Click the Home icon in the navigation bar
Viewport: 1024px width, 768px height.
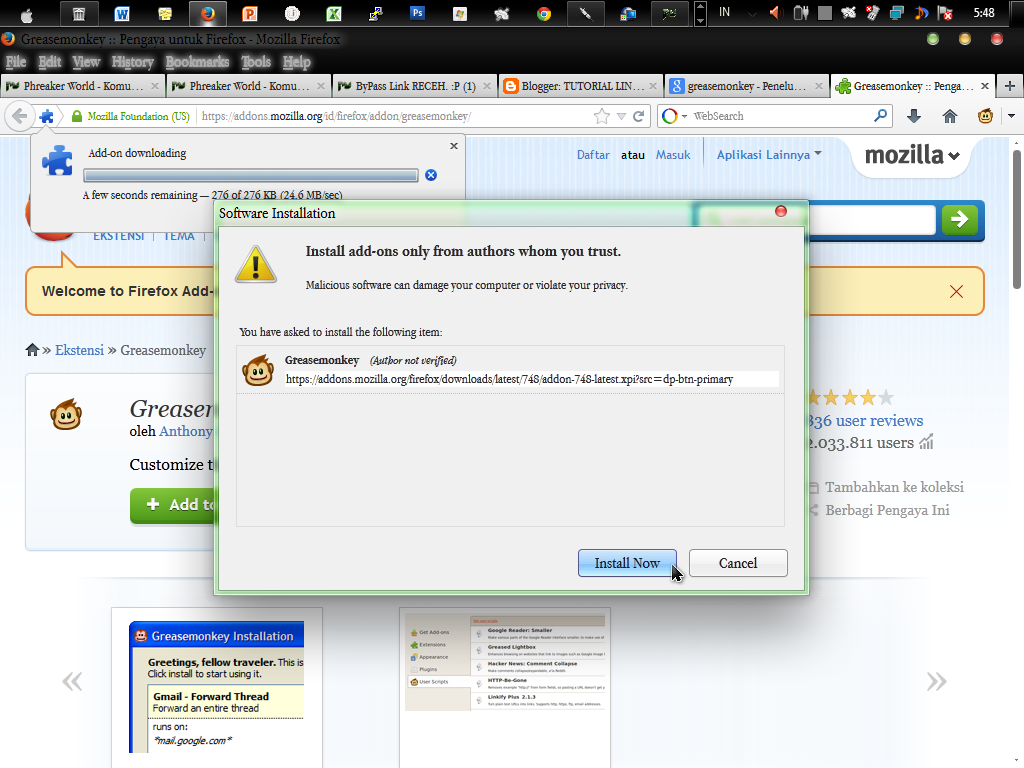tap(950, 116)
